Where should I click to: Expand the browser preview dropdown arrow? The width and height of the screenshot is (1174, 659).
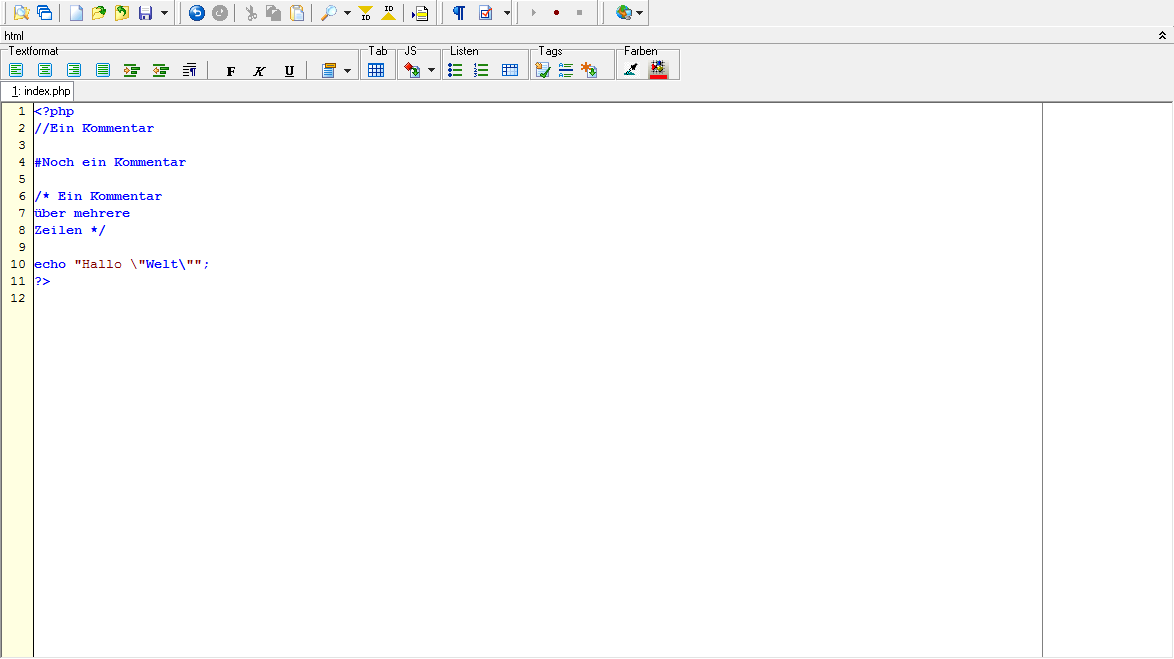pyautogui.click(x=639, y=14)
